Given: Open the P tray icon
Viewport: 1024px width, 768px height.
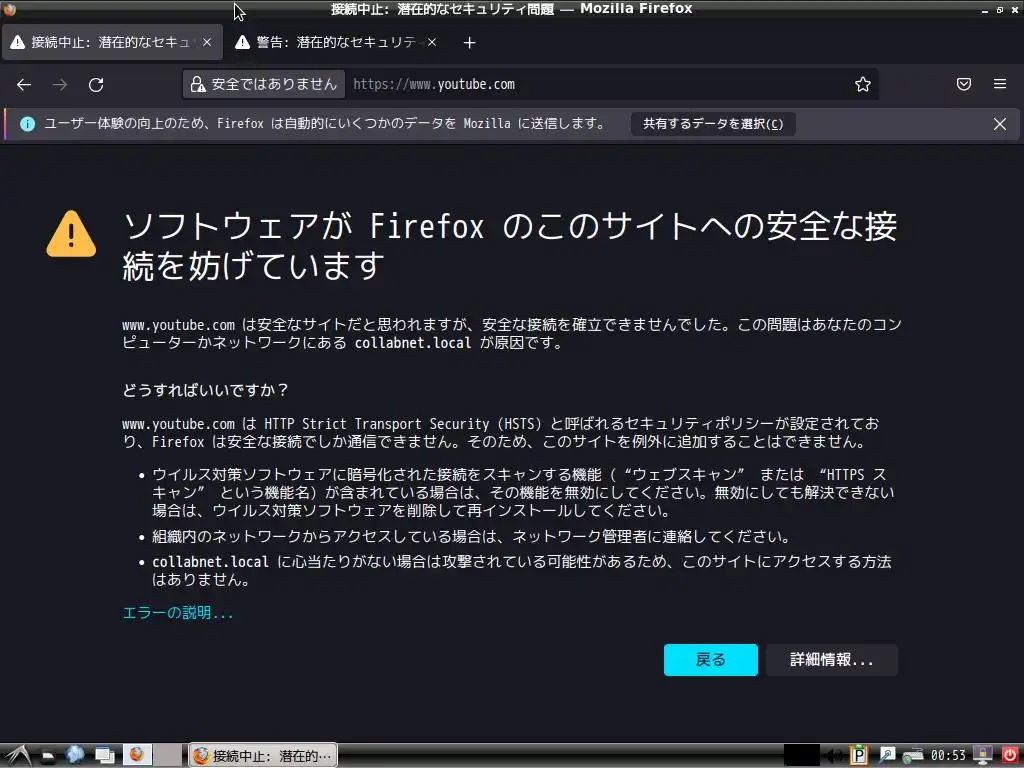Looking at the screenshot, I should coord(857,756).
